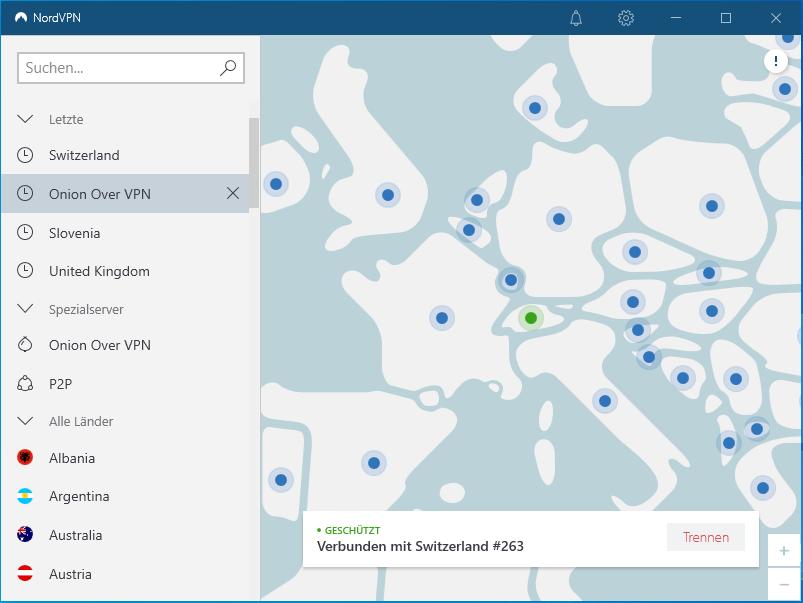The width and height of the screenshot is (803, 603).
Task: Click the Austria flag icon
Action: point(25,573)
